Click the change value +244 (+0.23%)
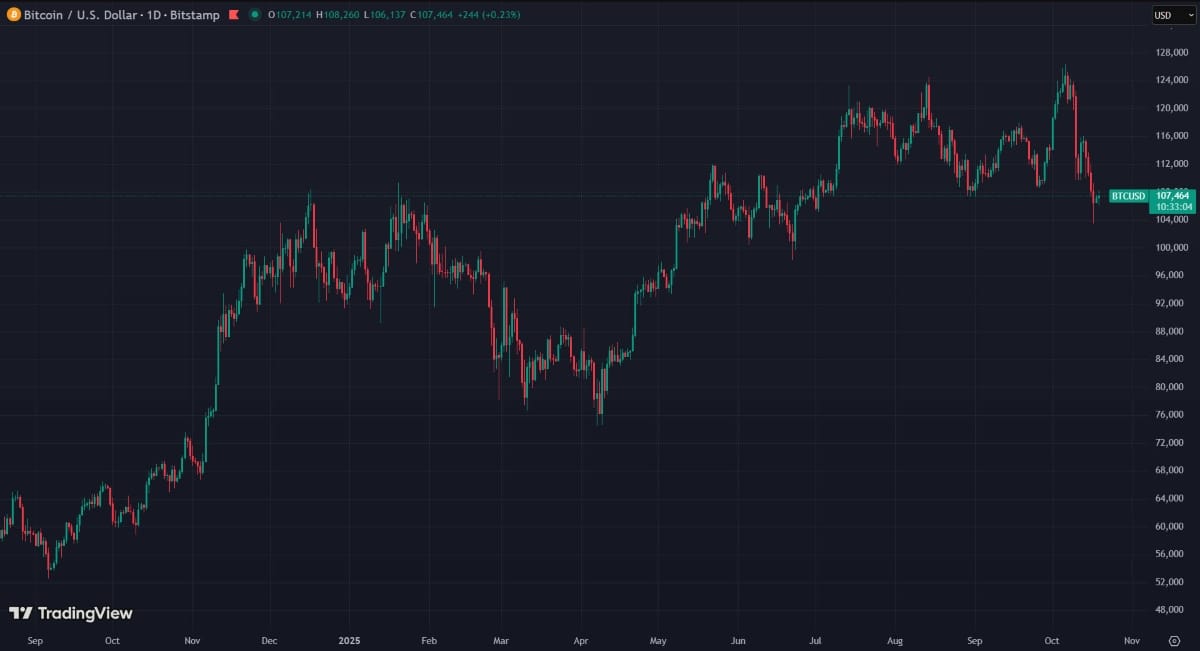1200x651 pixels. (x=489, y=15)
